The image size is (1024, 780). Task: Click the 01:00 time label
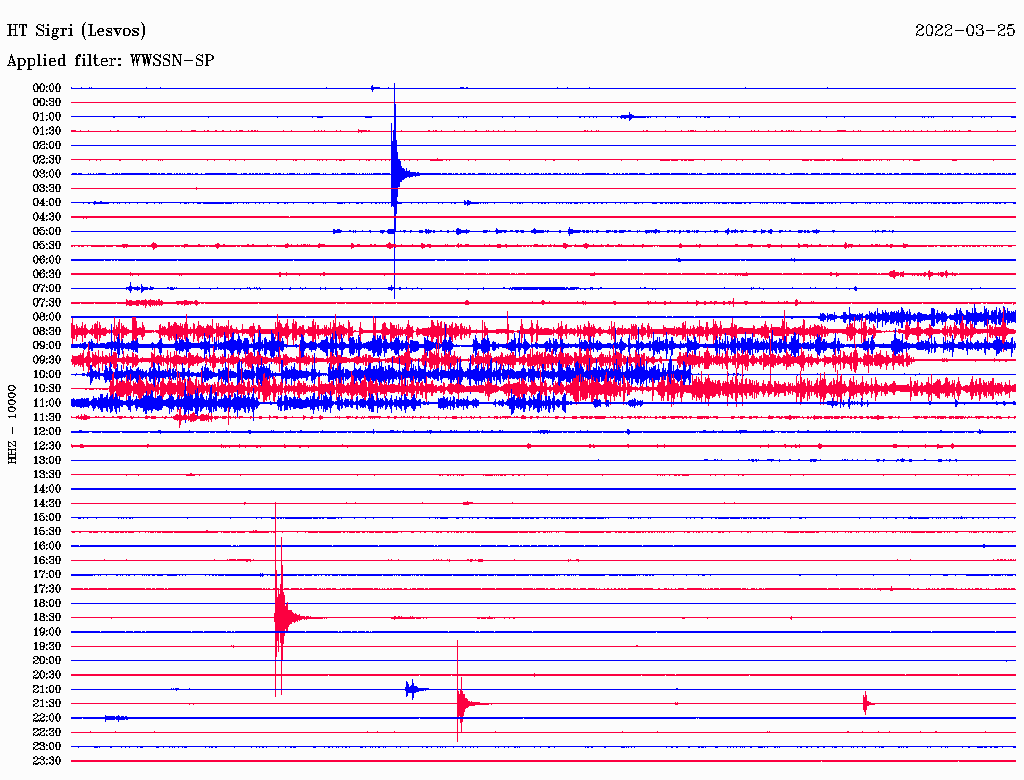tap(47, 117)
